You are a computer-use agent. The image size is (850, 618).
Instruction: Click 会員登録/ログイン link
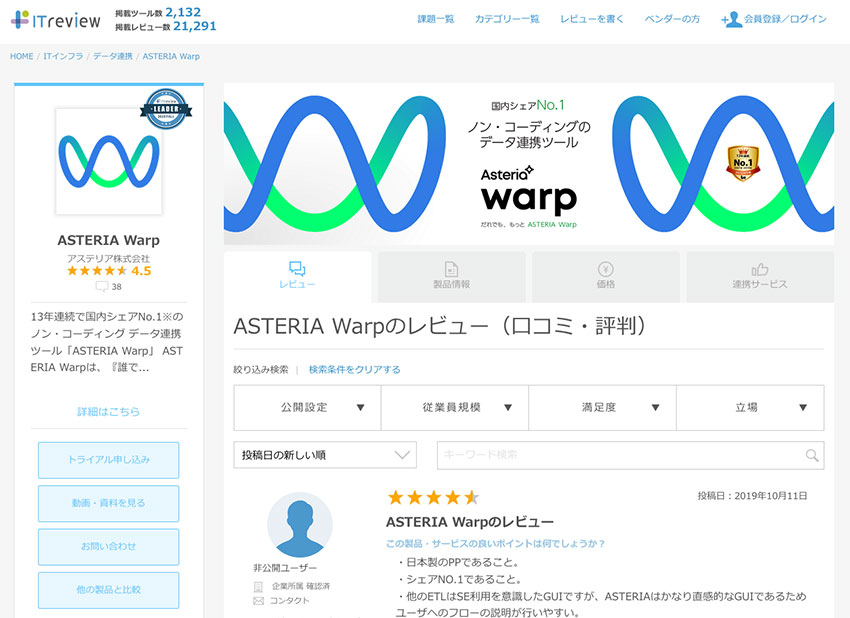[785, 19]
